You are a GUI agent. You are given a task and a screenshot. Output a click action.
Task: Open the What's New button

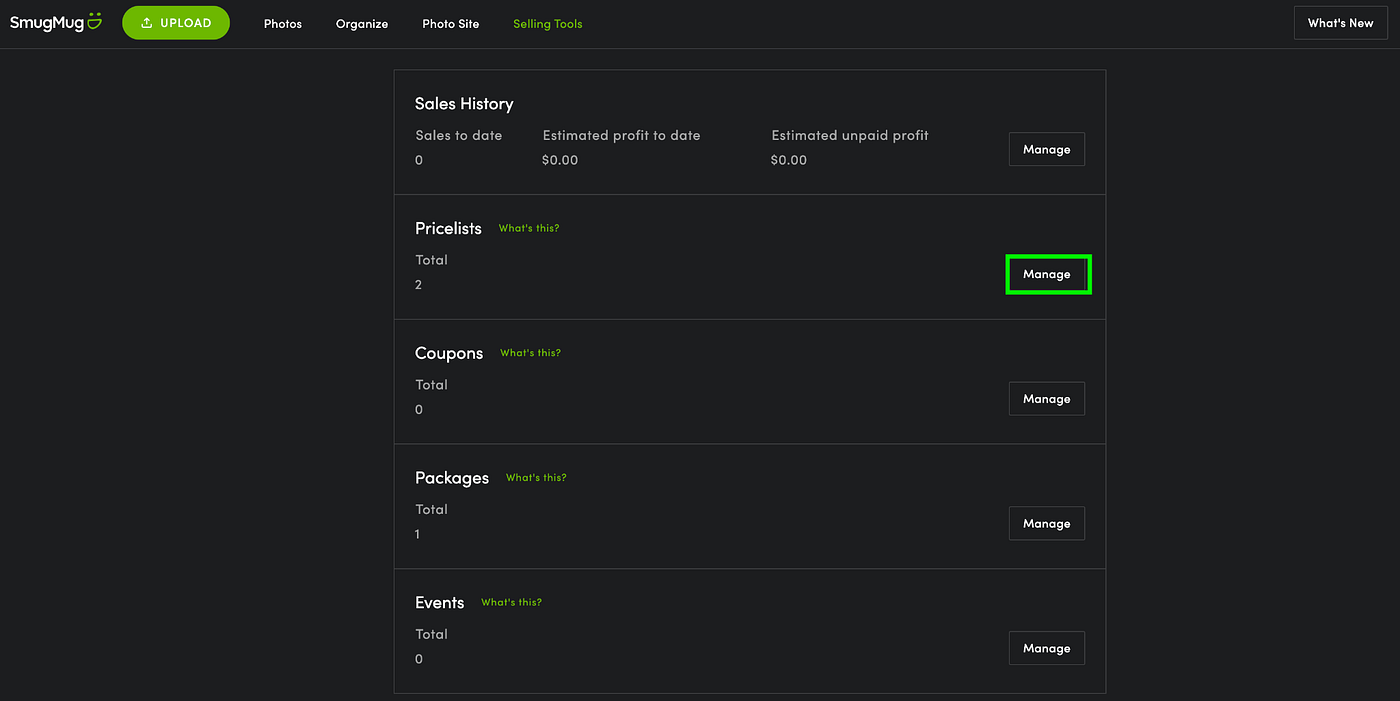(1340, 23)
